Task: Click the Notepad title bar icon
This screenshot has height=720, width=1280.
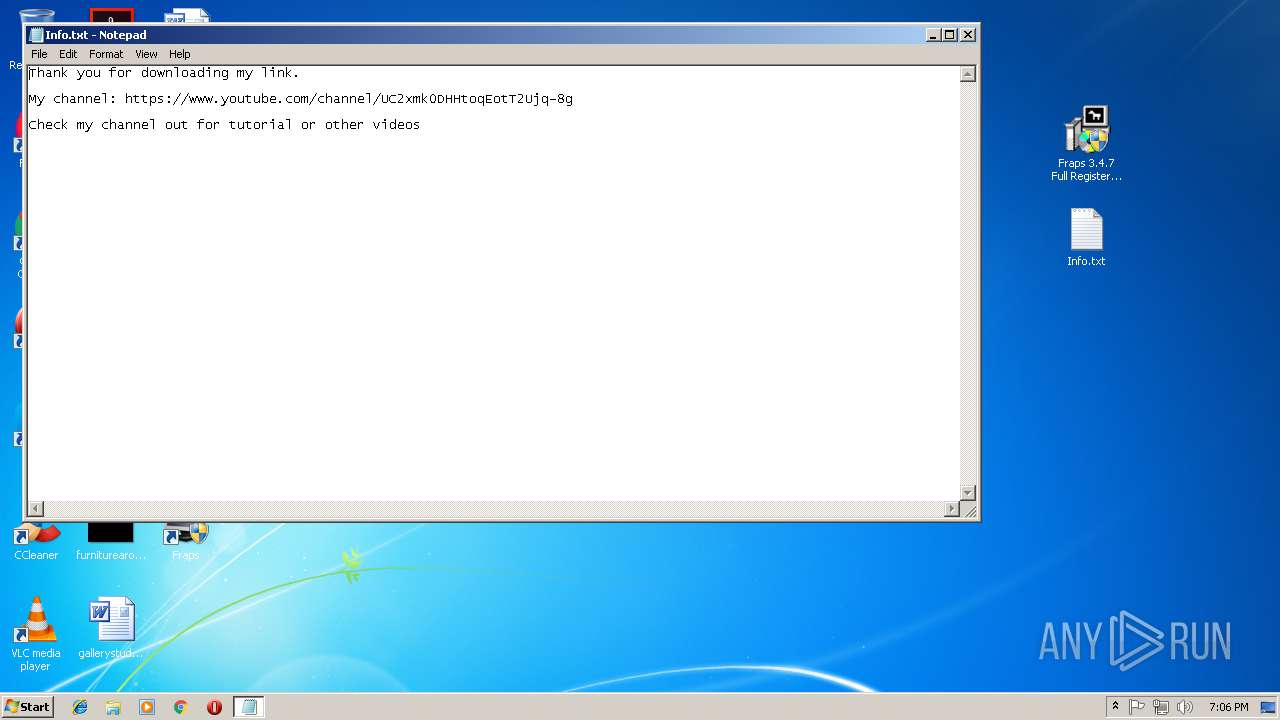Action: tap(37, 35)
